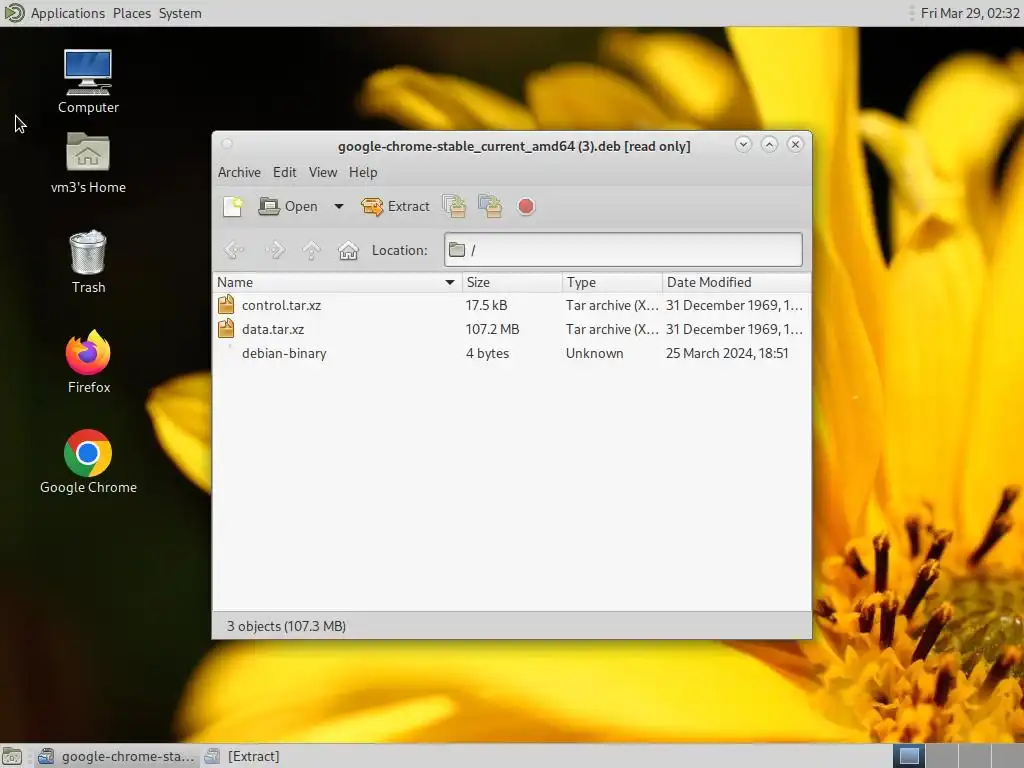Click the Unknown type cell
Image resolution: width=1024 pixels, height=768 pixels.
click(x=594, y=353)
